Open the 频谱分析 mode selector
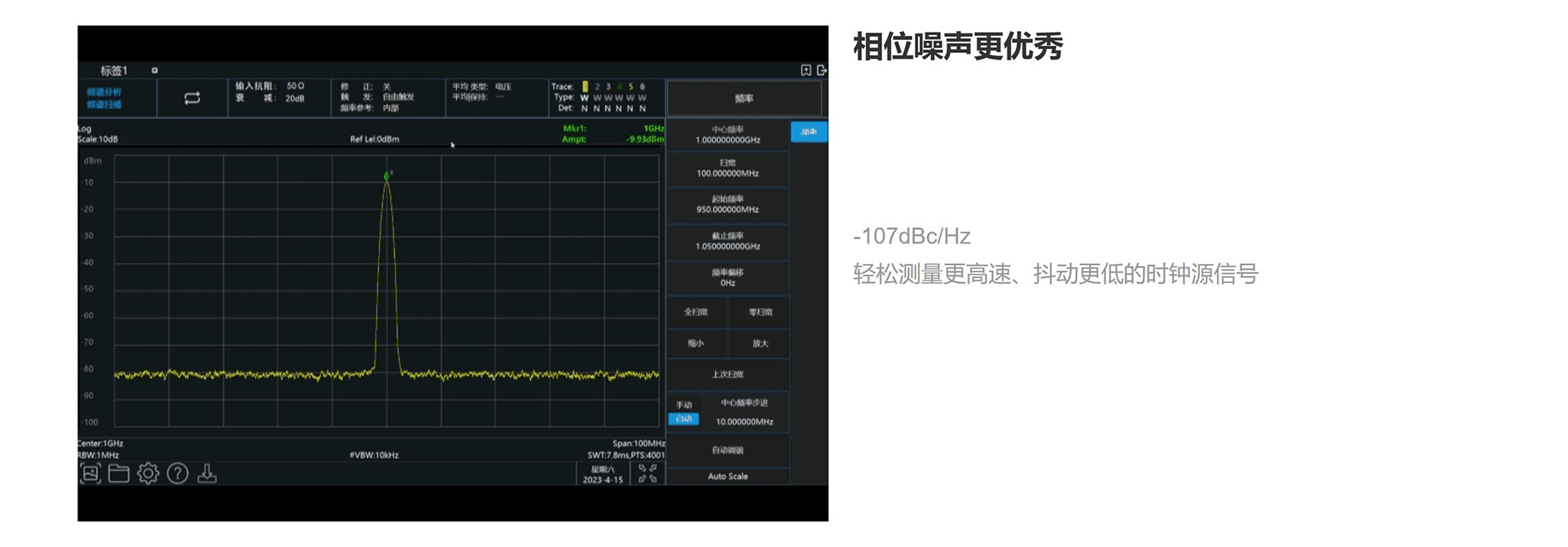1568x547 pixels. pos(104,92)
